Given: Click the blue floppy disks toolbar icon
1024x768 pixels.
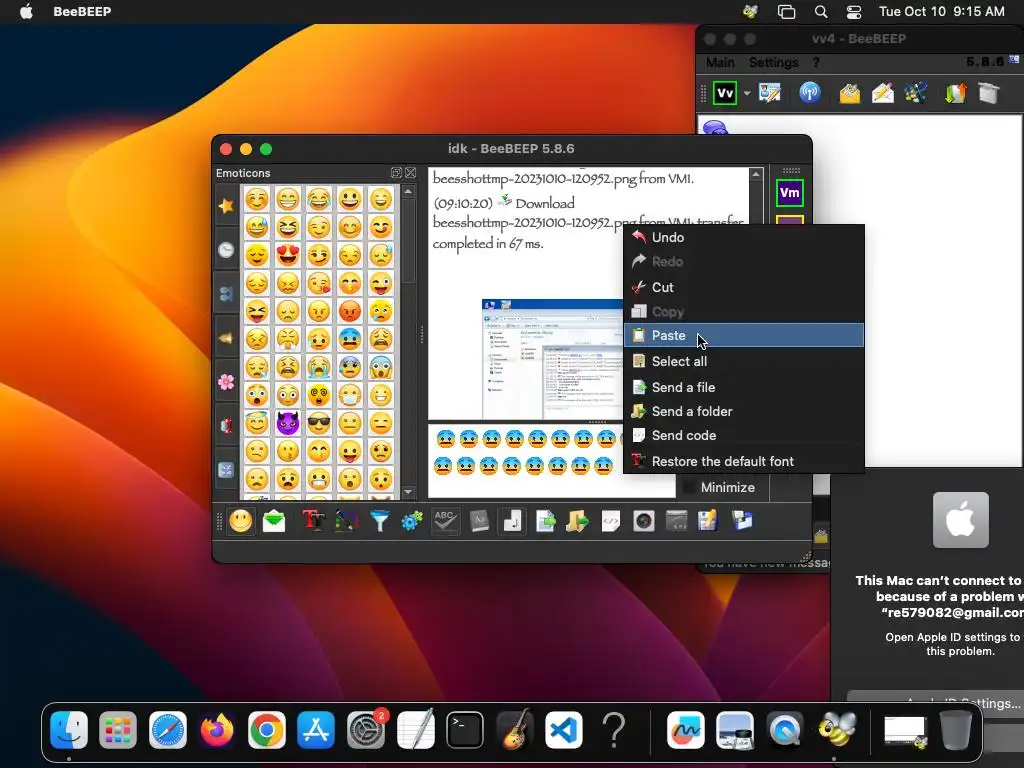Looking at the screenshot, I should 742,521.
